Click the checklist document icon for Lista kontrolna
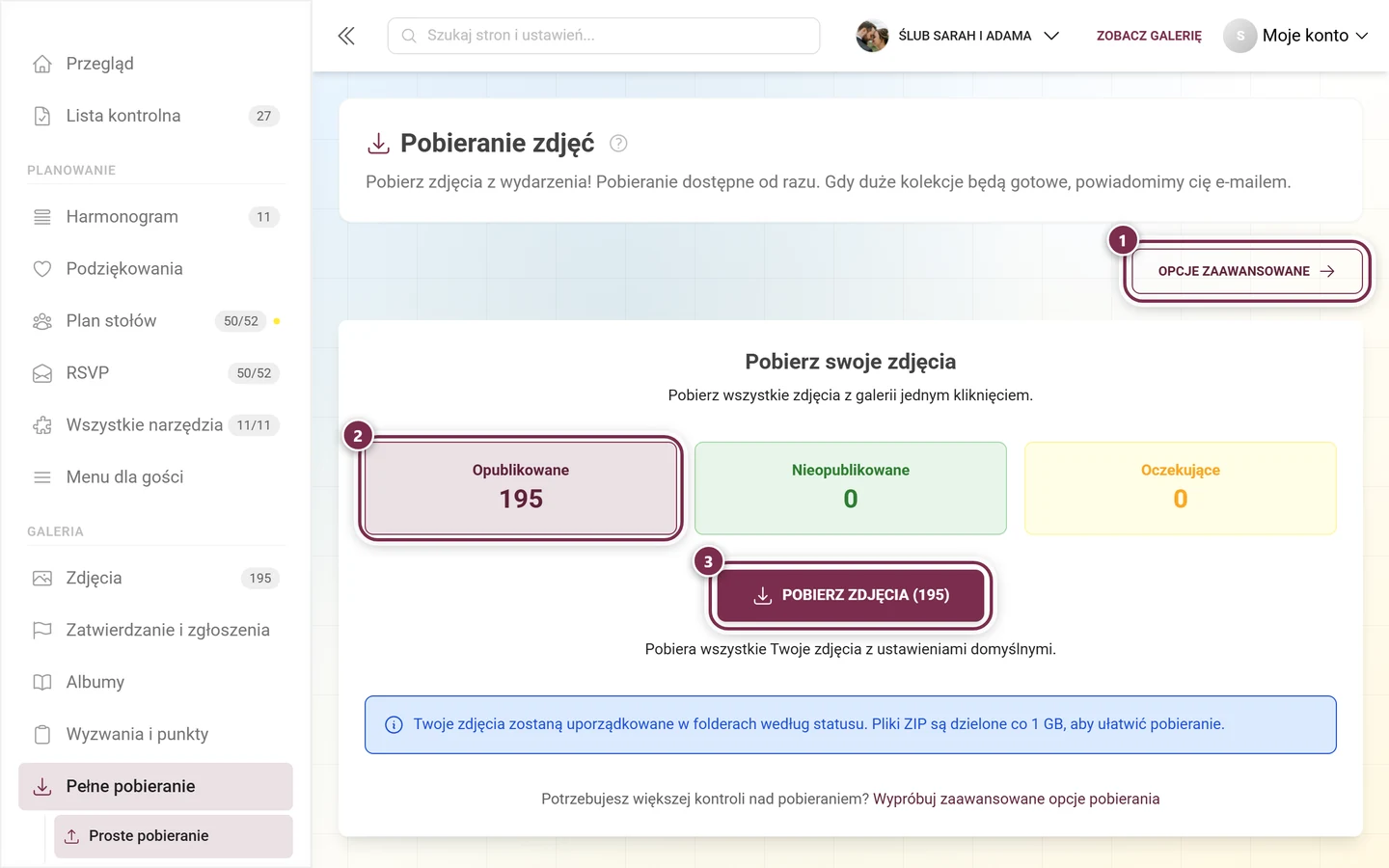 click(42, 116)
